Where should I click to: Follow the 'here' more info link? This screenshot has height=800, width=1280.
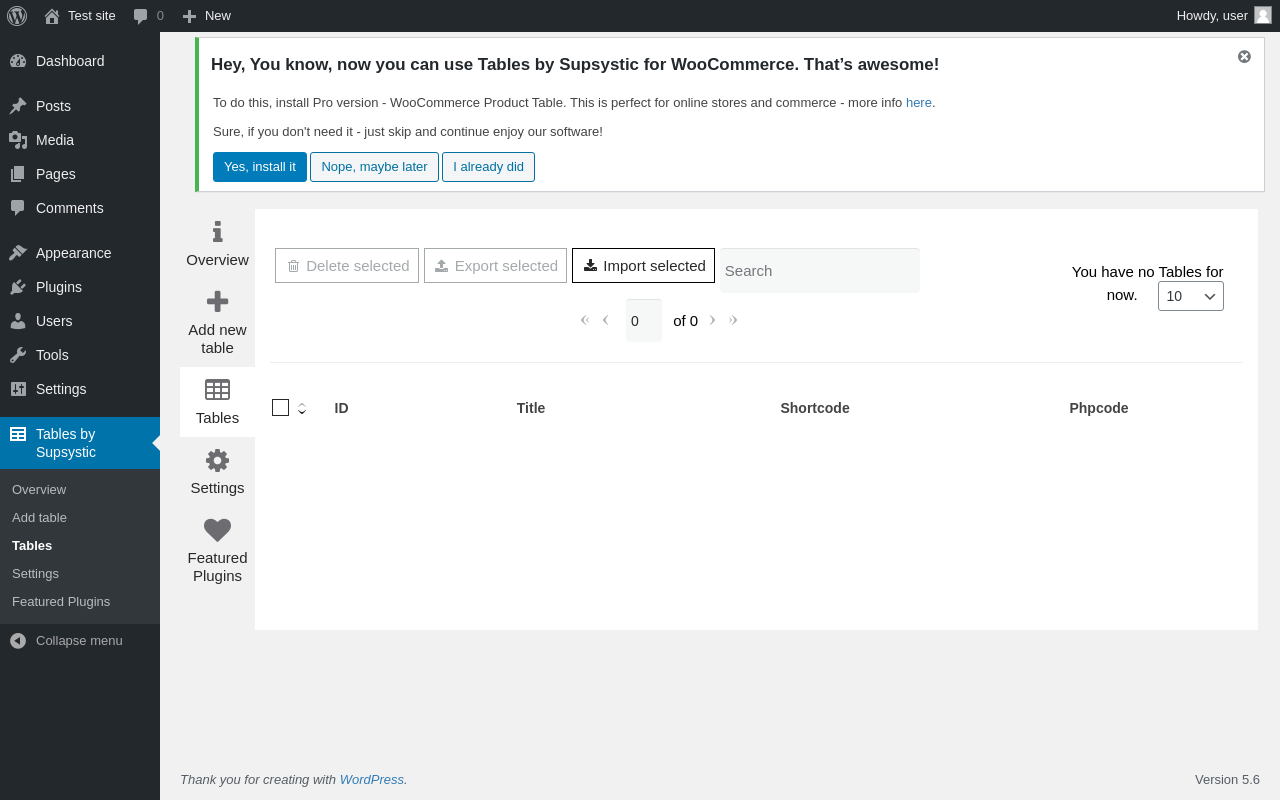pyautogui.click(x=919, y=103)
